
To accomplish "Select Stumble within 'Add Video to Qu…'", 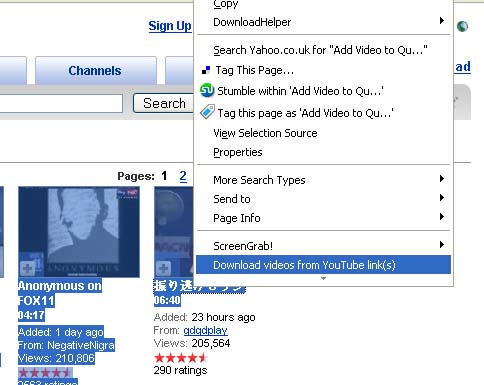I will coord(323,91).
